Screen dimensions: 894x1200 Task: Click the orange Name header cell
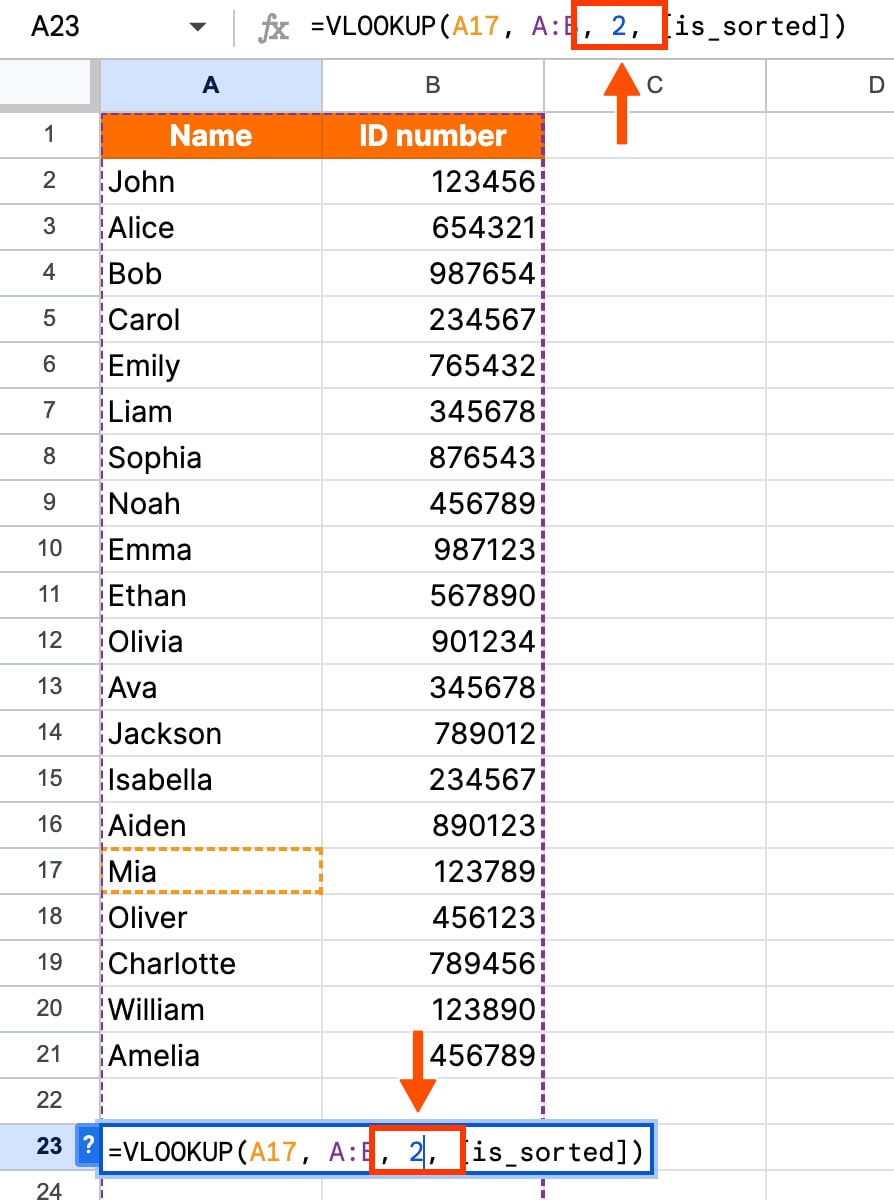pyautogui.click(x=211, y=135)
